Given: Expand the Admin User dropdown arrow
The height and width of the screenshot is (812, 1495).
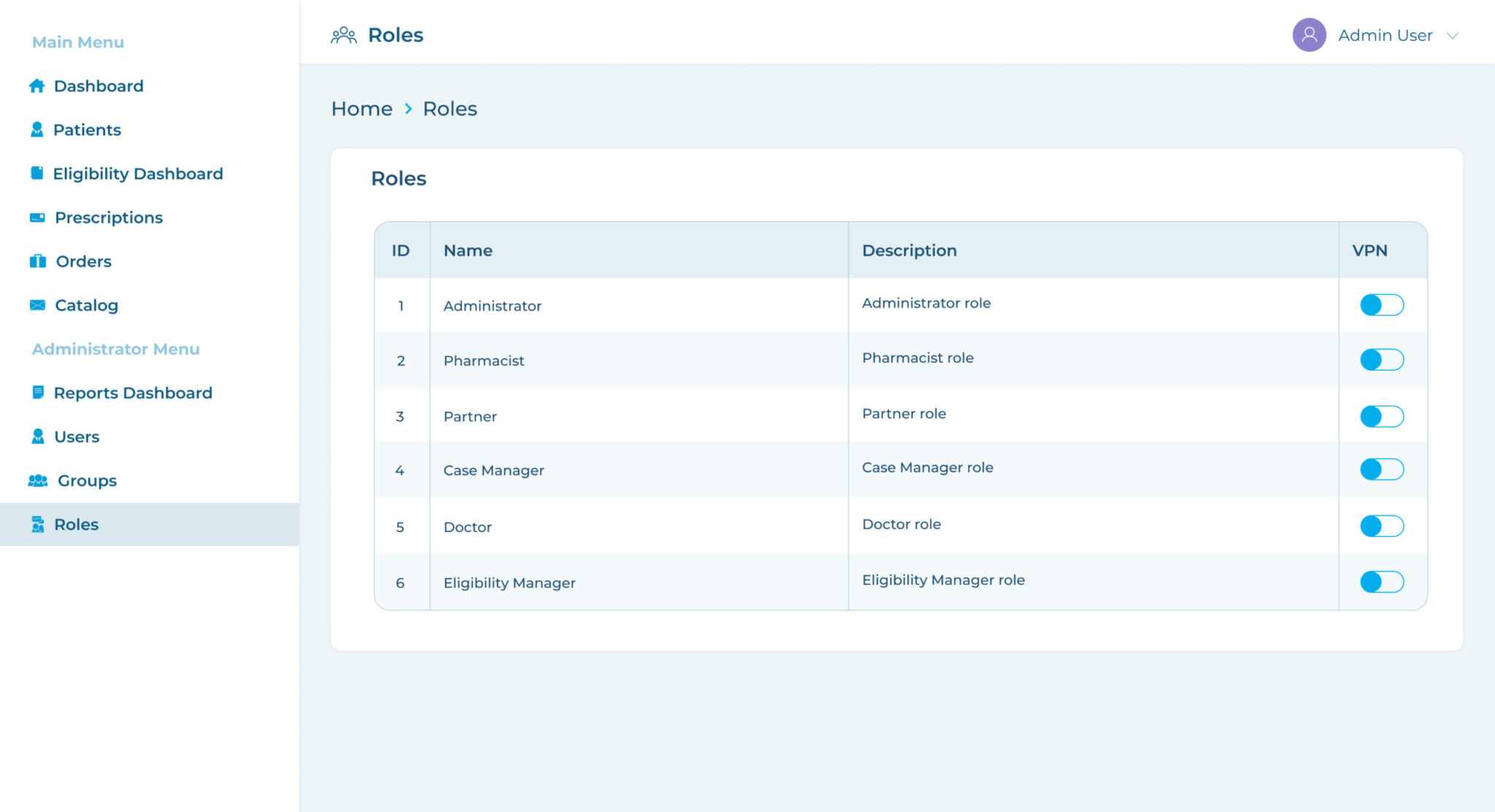Looking at the screenshot, I should click(1452, 36).
